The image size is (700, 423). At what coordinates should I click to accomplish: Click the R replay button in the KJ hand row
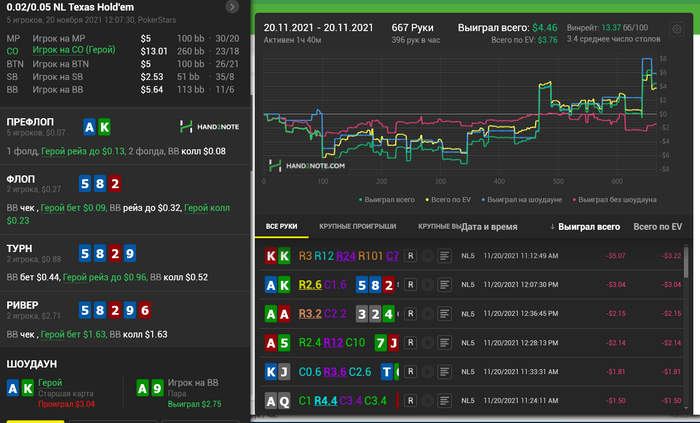(x=410, y=372)
